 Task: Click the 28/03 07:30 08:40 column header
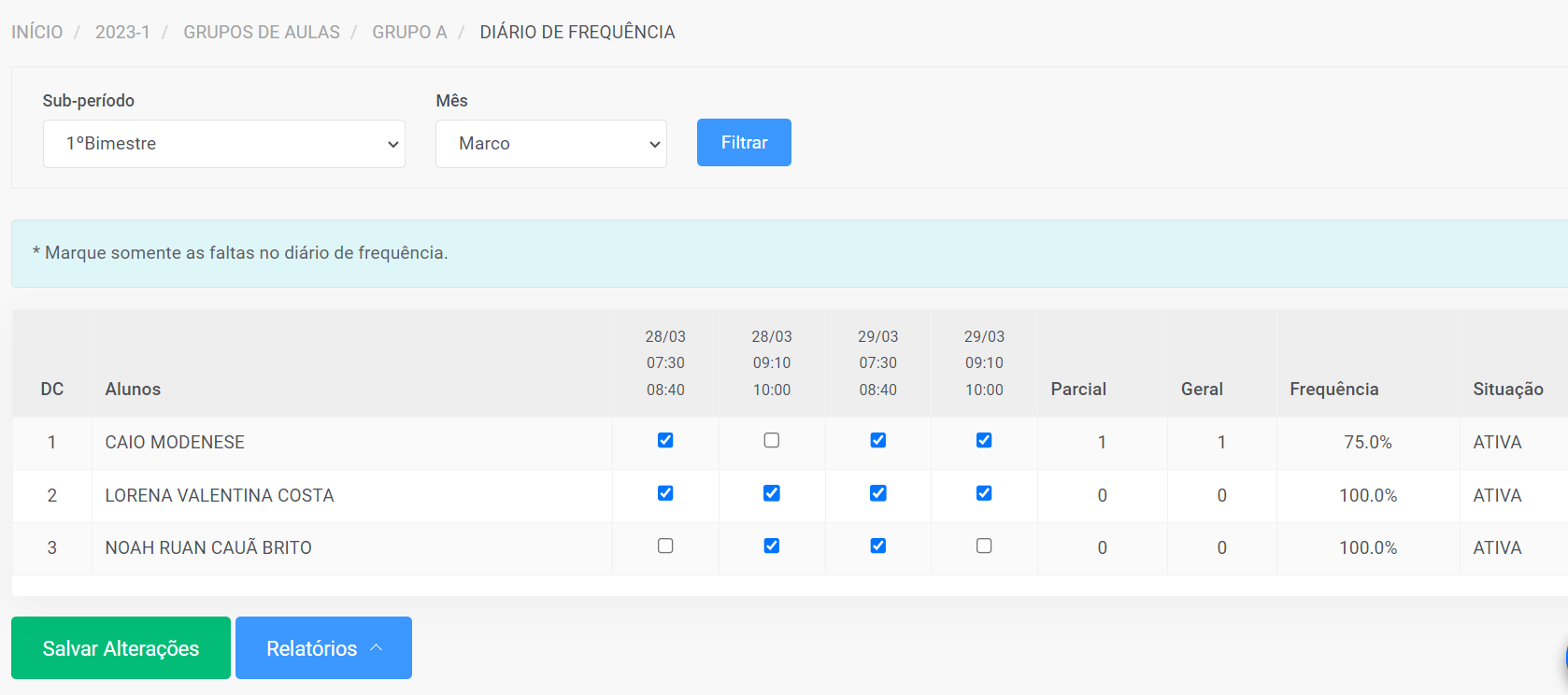[x=665, y=362]
